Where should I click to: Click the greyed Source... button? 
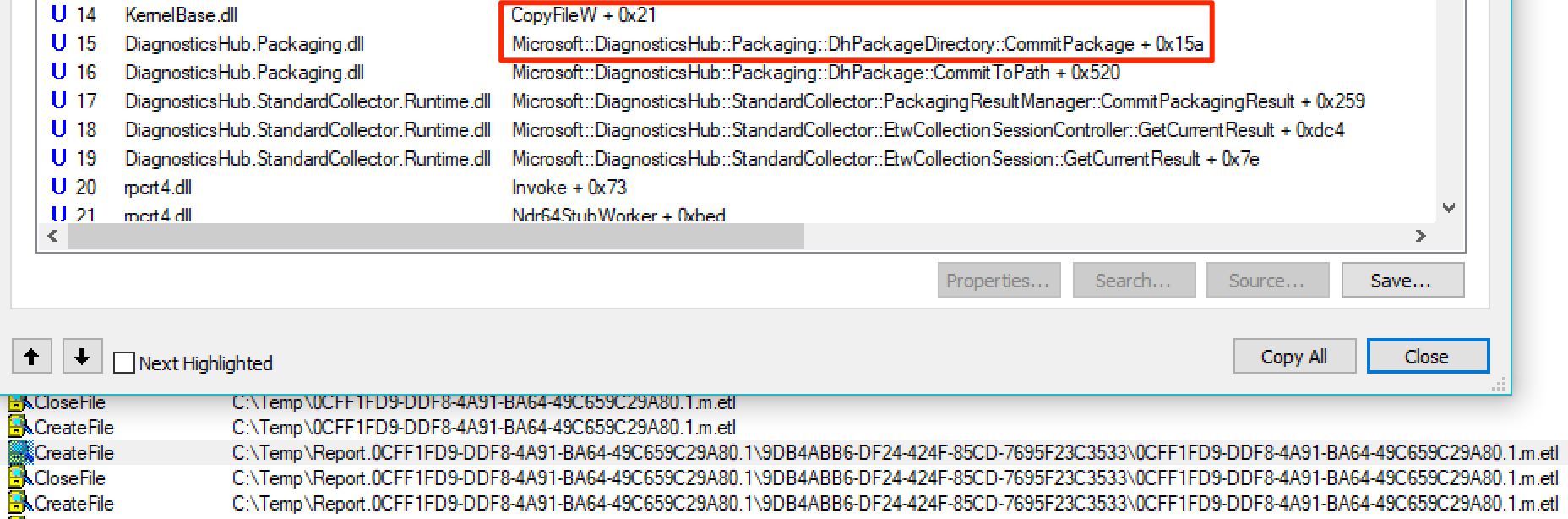pos(1267,281)
